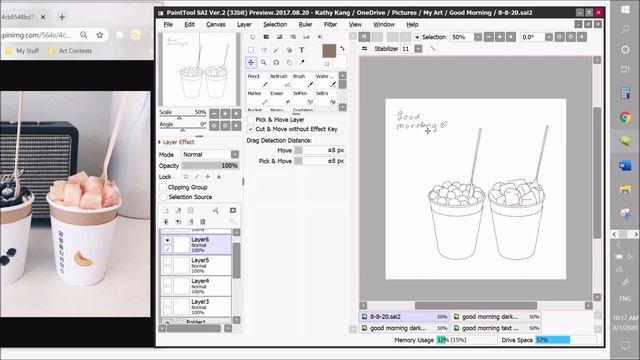
Task: Click the Undo button above the canvas
Action: pos(364,37)
